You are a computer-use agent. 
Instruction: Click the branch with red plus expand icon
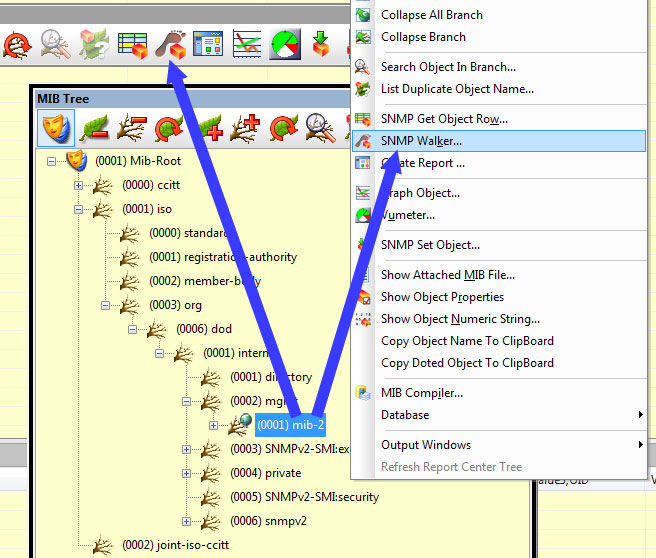[245, 128]
